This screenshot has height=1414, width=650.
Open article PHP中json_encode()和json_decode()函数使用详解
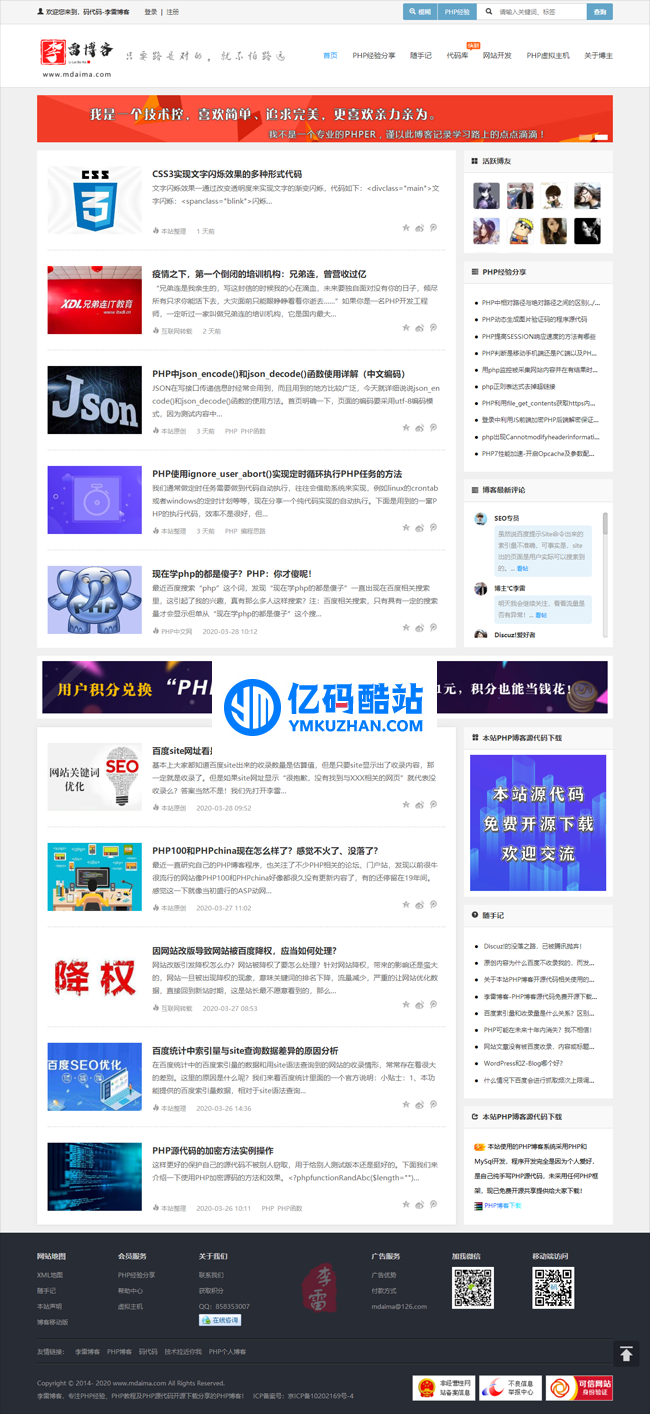[x=278, y=373]
